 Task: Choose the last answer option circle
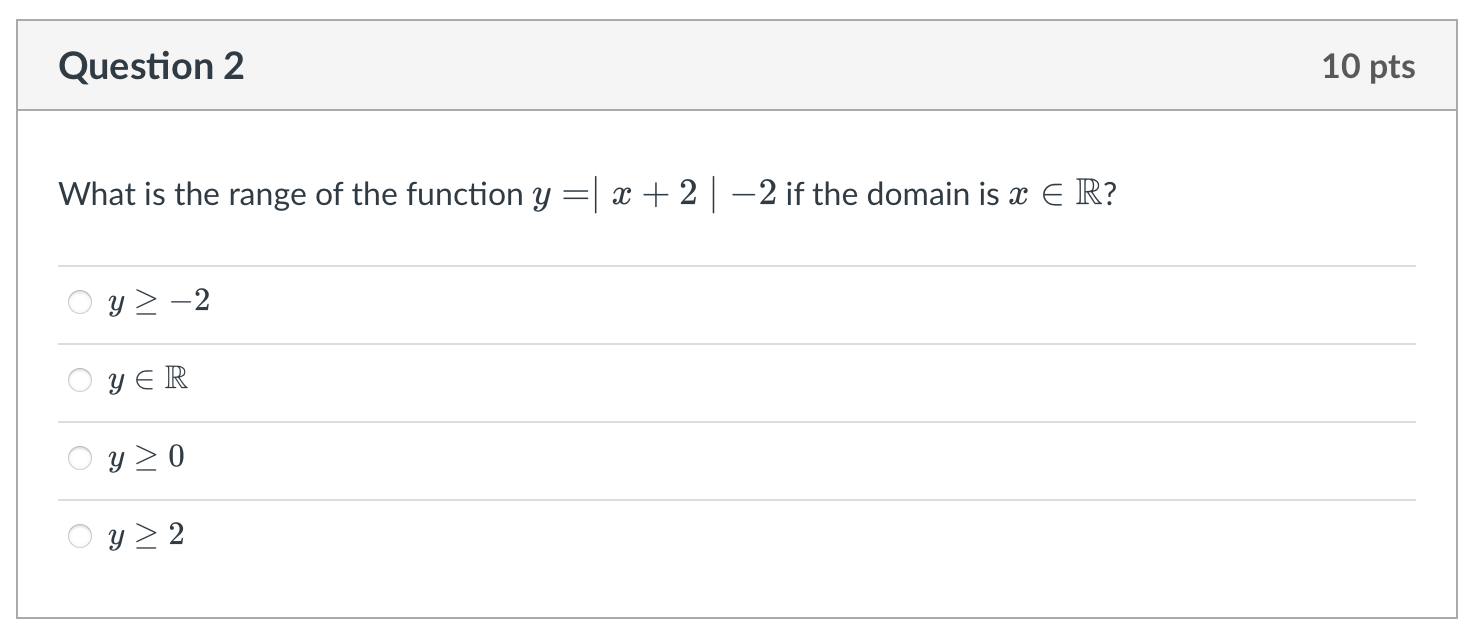point(80,536)
